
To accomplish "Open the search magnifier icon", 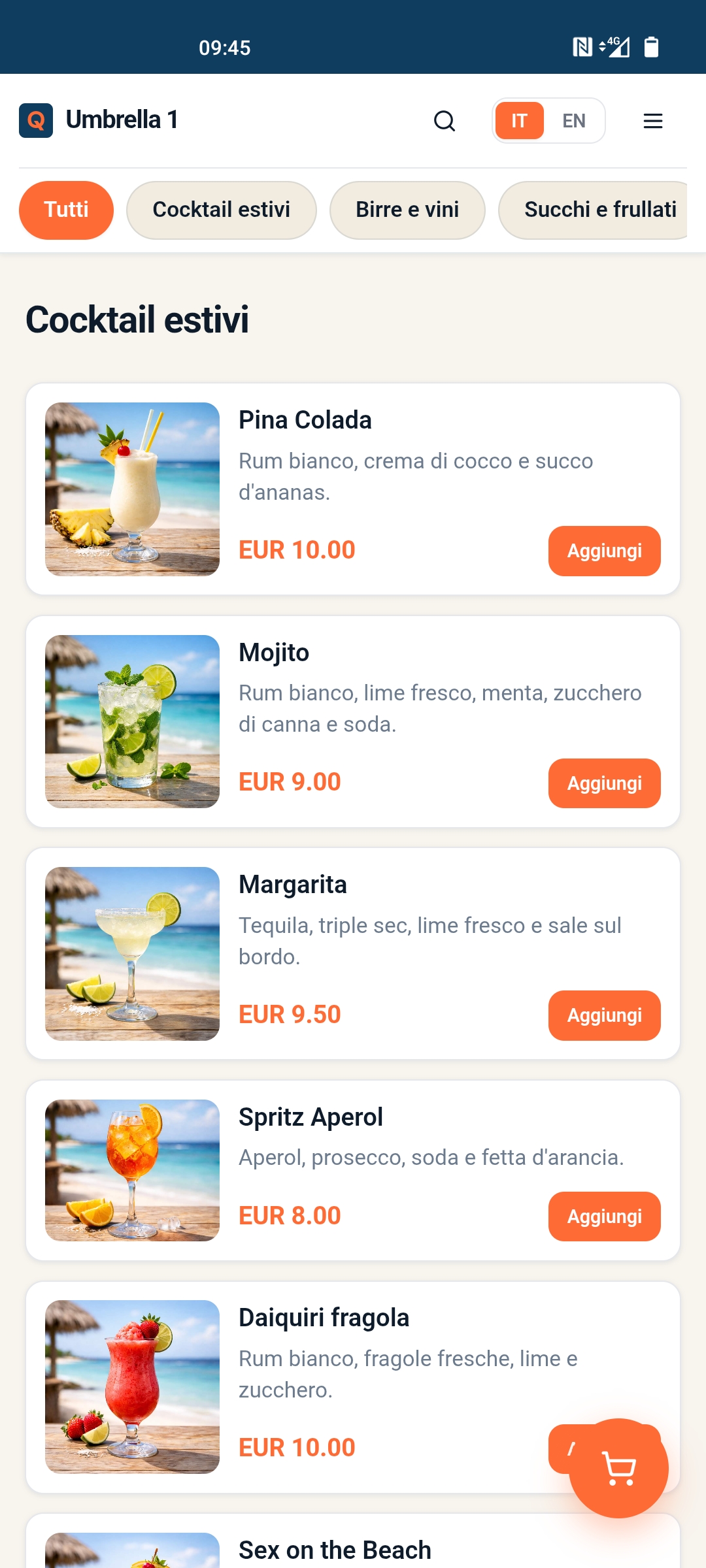I will [x=445, y=121].
